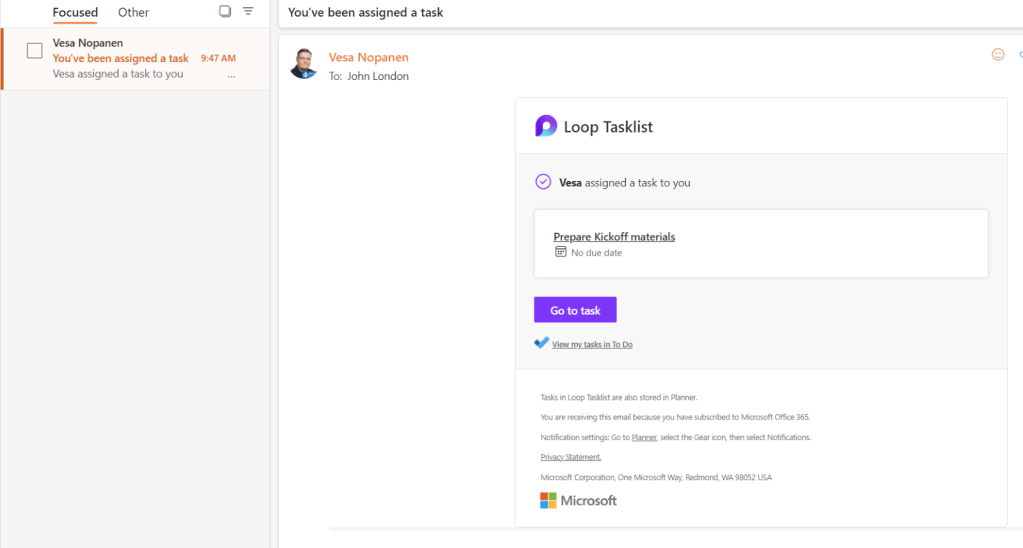Switch to the Focused inbox tab
The height and width of the screenshot is (548, 1023).
(x=75, y=13)
